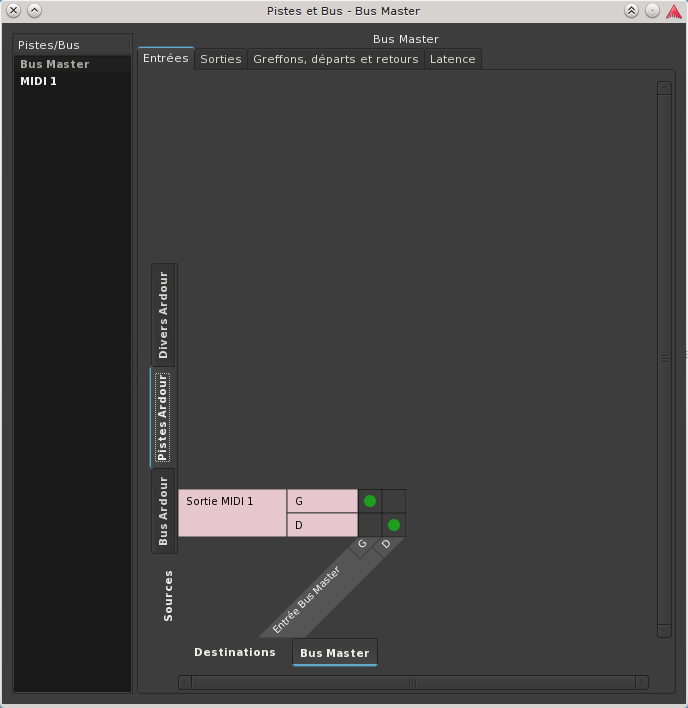Click the D channel row label

[x=322, y=525]
